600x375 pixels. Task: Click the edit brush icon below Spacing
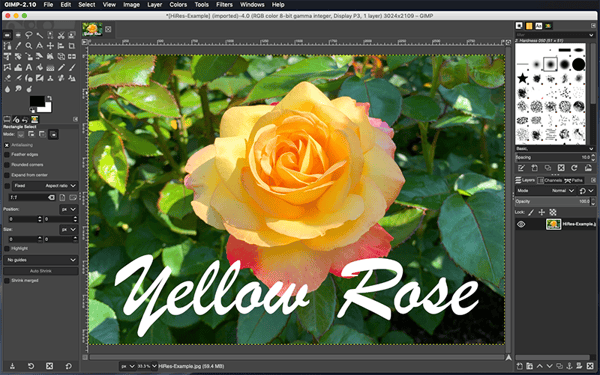click(521, 168)
